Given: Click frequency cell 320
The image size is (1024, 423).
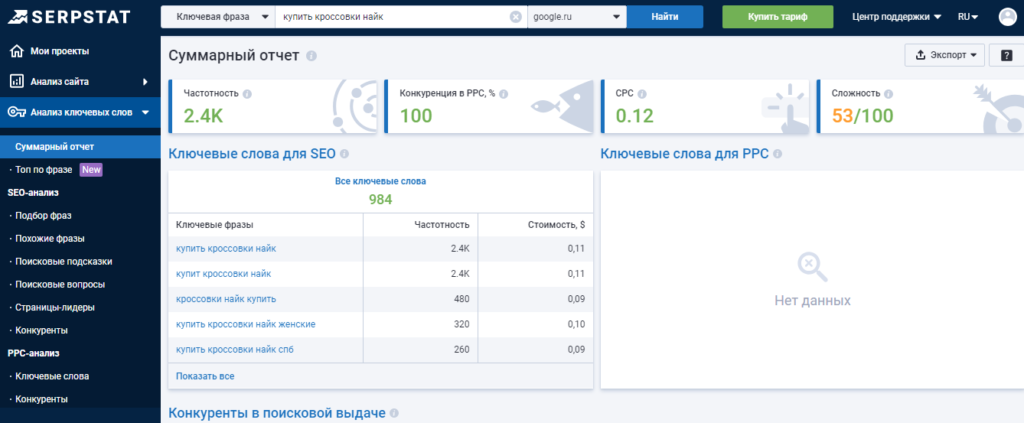Looking at the screenshot, I should point(462,324).
